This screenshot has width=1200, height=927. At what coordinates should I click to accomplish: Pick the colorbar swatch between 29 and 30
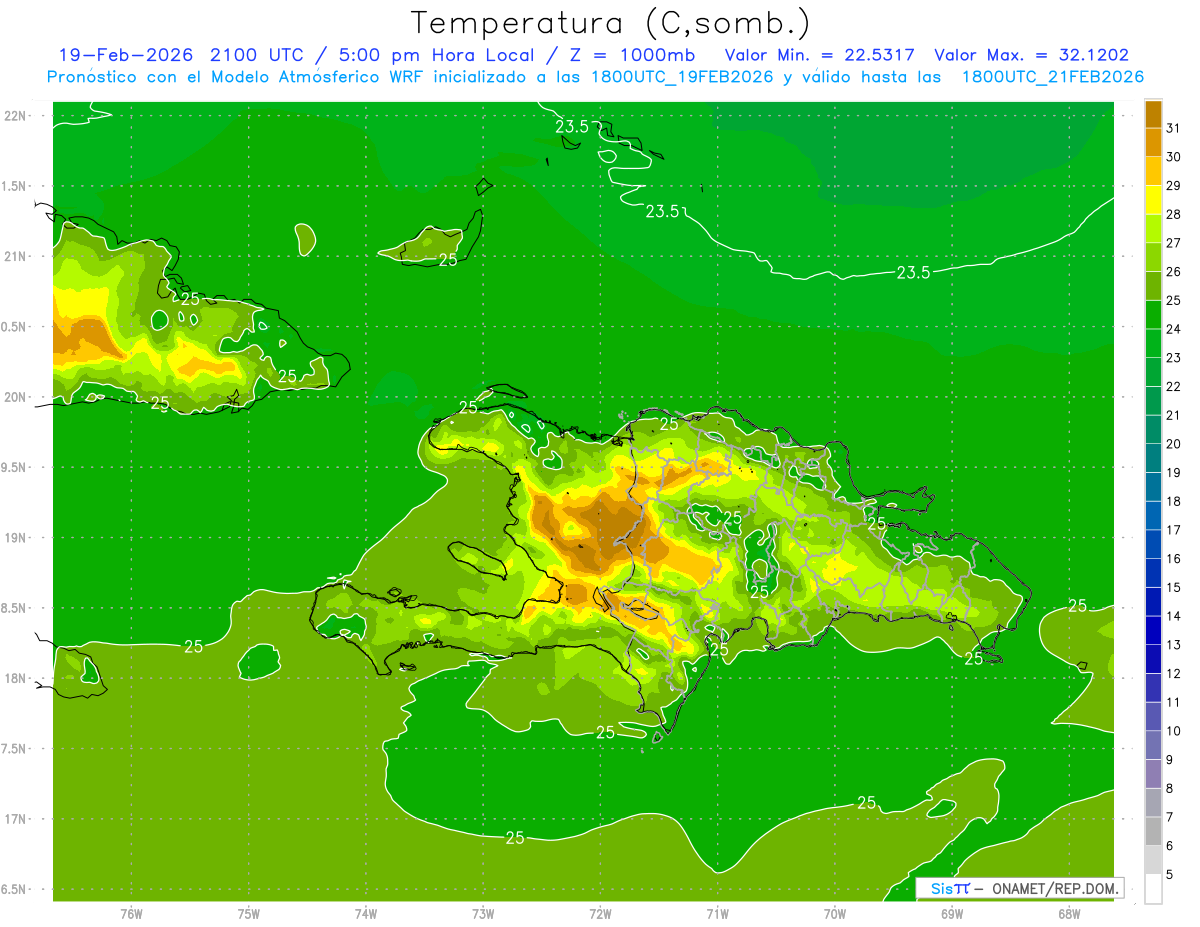point(1153,172)
